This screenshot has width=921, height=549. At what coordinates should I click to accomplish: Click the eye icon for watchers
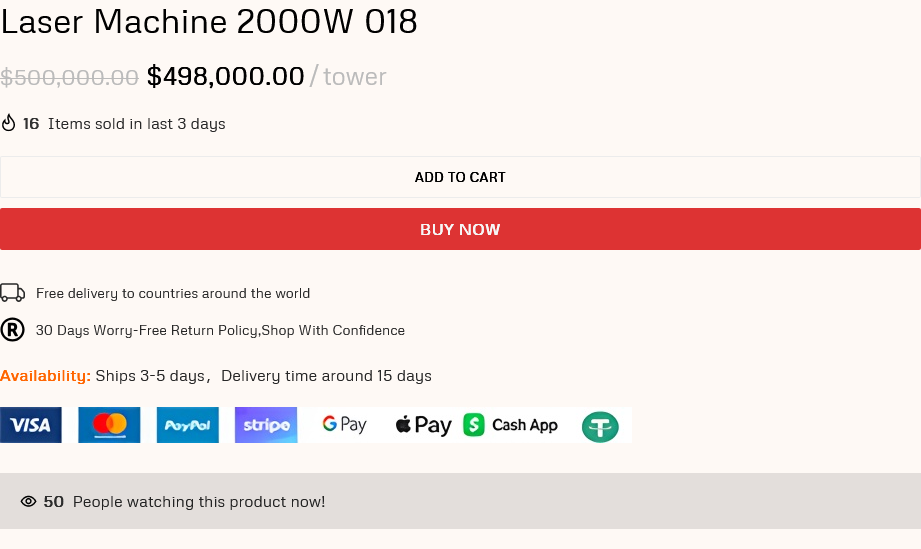[29, 502]
